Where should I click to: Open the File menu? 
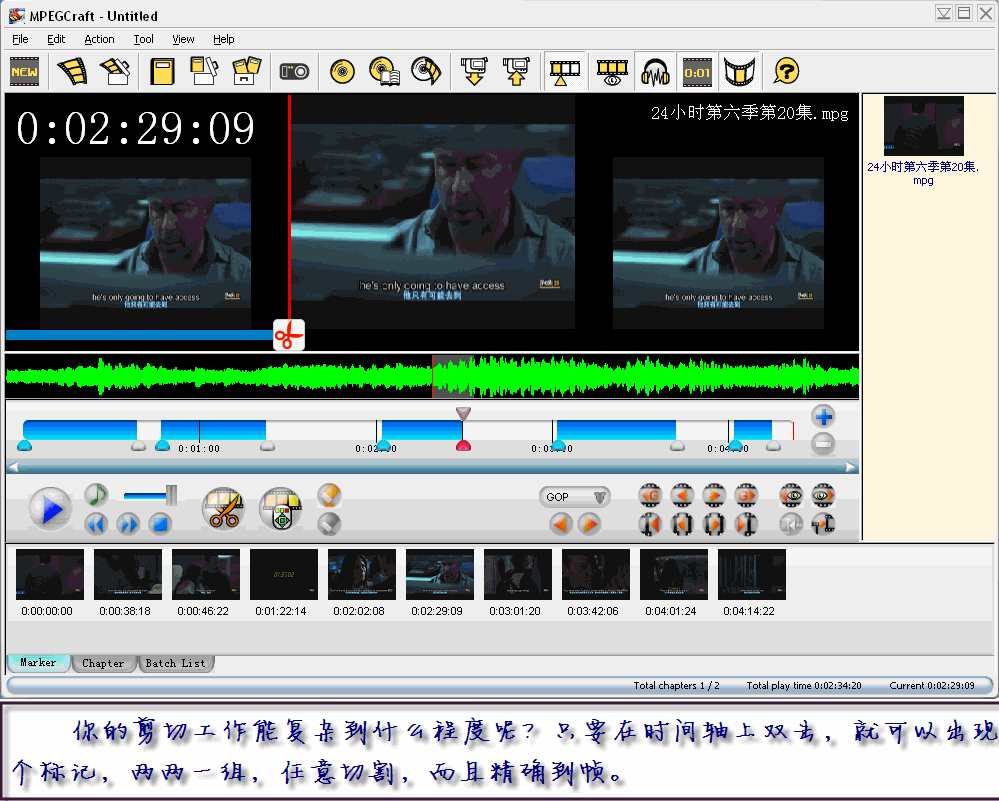[20, 39]
